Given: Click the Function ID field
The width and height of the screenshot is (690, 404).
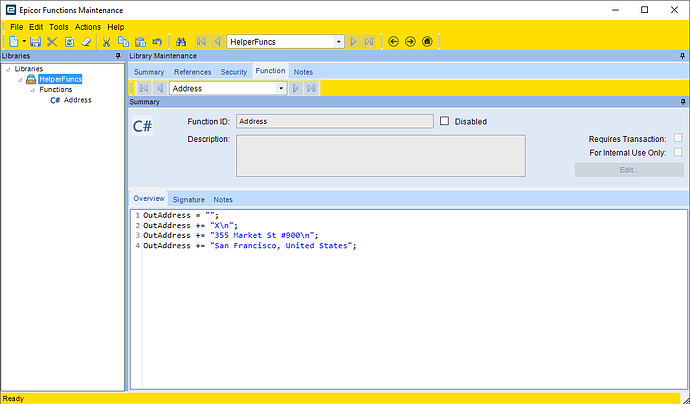Looking at the screenshot, I should click(x=334, y=121).
